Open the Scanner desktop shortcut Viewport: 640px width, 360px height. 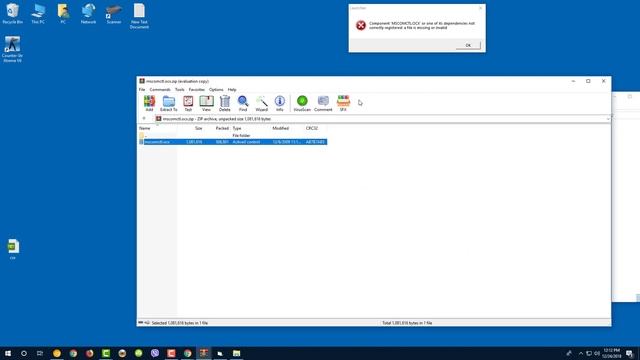click(114, 13)
